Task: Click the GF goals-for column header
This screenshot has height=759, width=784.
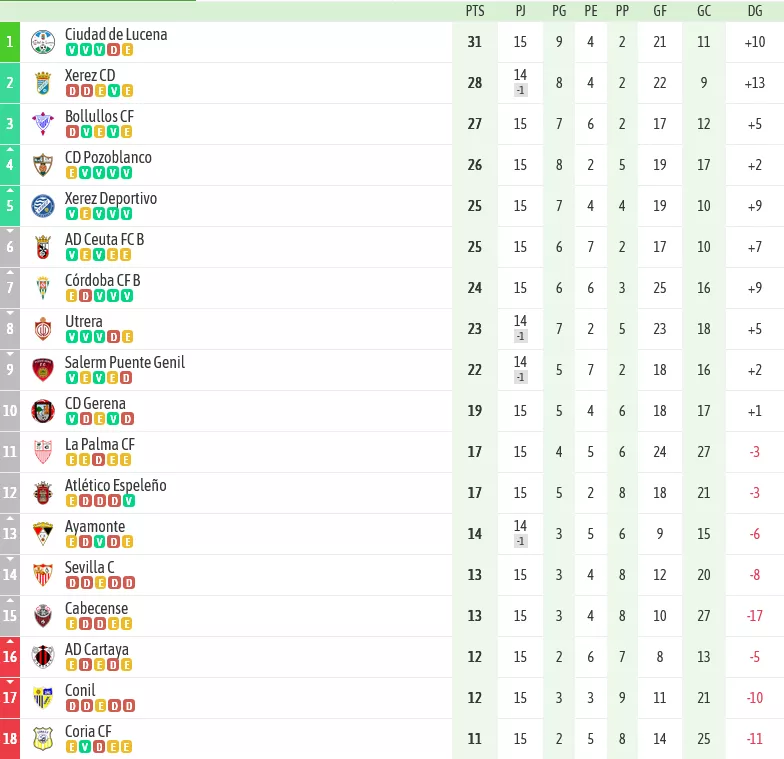Action: pyautogui.click(x=660, y=11)
